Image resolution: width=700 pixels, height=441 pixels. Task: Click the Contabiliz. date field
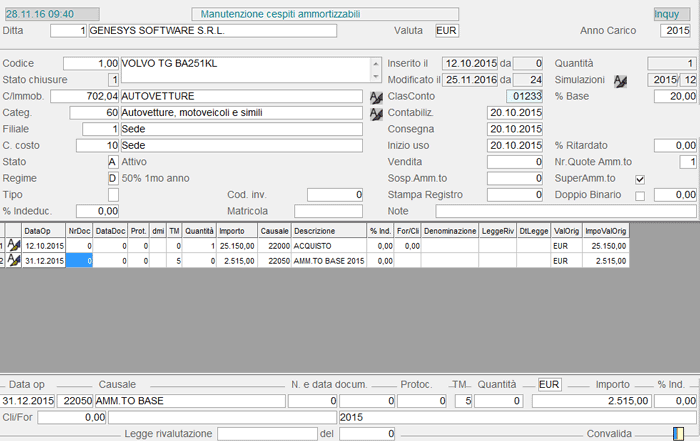[515, 113]
